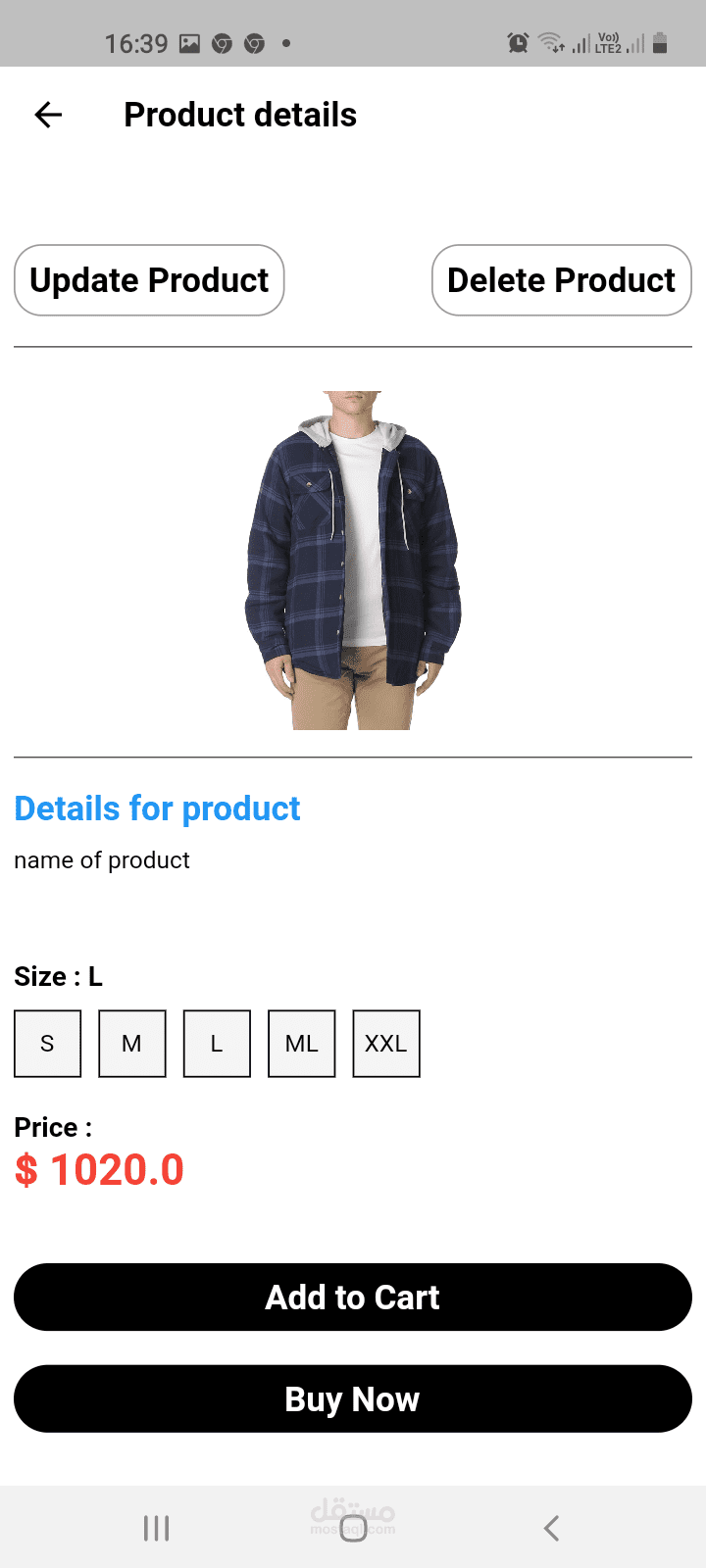Tap the back arrow in header
Image resolution: width=706 pixels, height=1568 pixels.
[48, 115]
